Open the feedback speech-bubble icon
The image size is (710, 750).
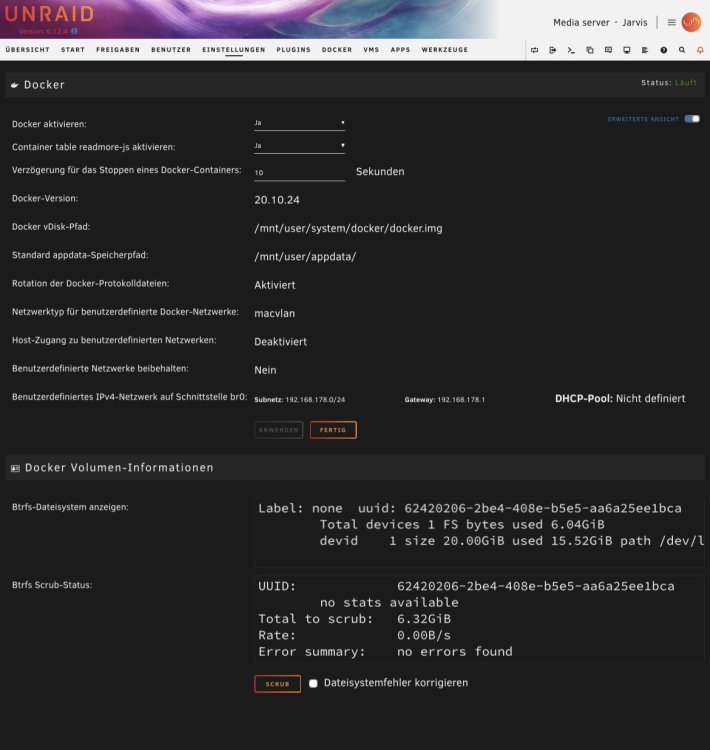tap(608, 50)
